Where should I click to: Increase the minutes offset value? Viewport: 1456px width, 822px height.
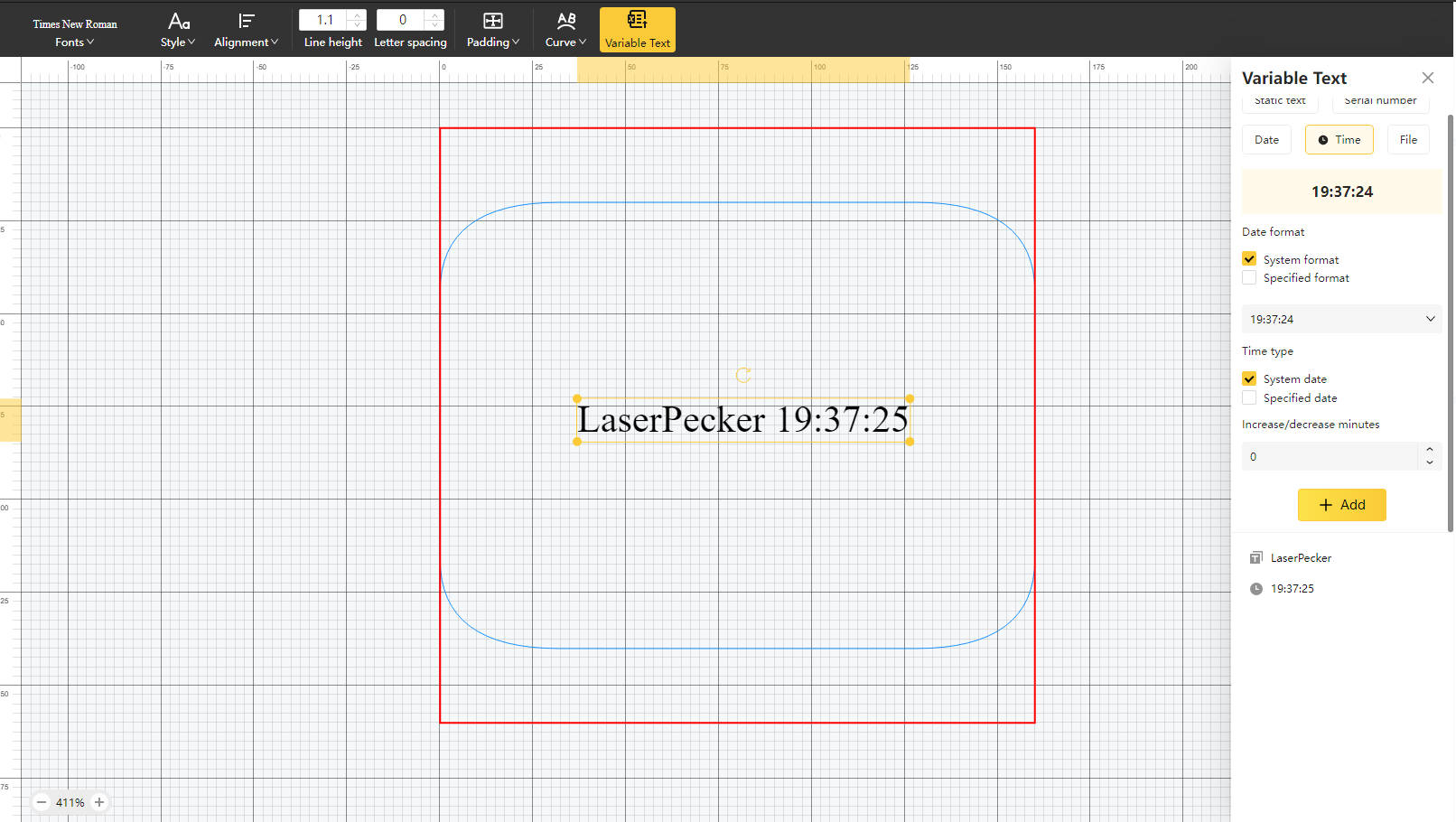click(x=1429, y=449)
